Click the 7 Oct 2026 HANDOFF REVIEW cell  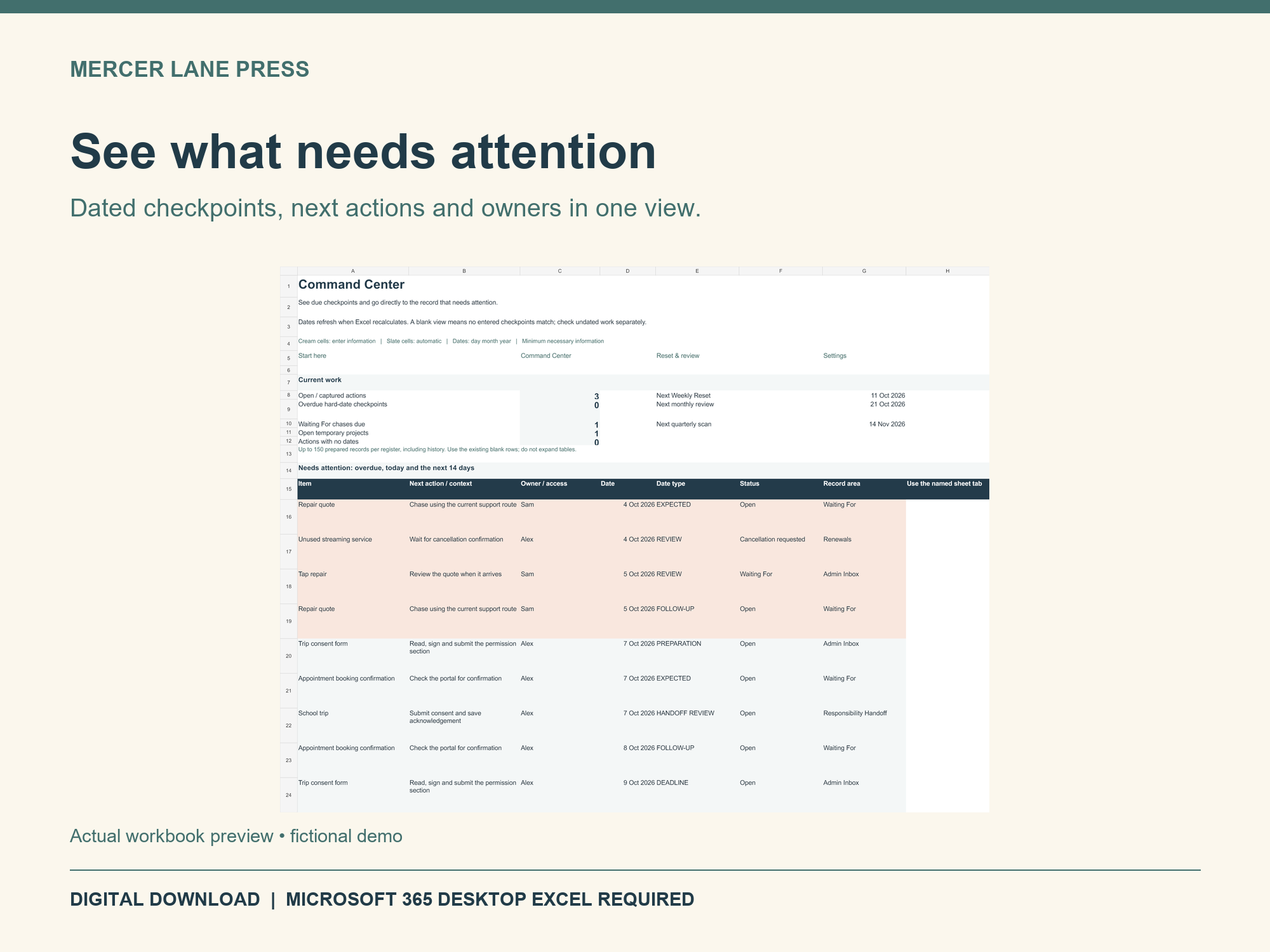coord(669,713)
